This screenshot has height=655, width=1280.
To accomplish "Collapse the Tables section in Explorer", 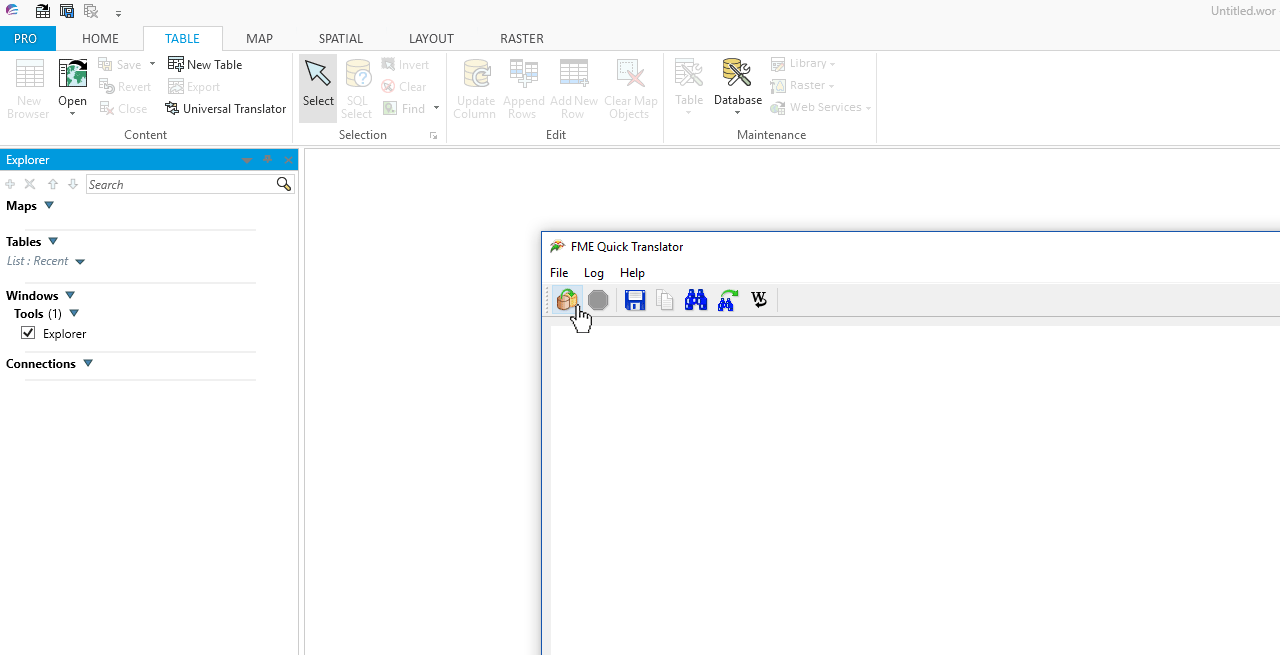I will pyautogui.click(x=53, y=241).
